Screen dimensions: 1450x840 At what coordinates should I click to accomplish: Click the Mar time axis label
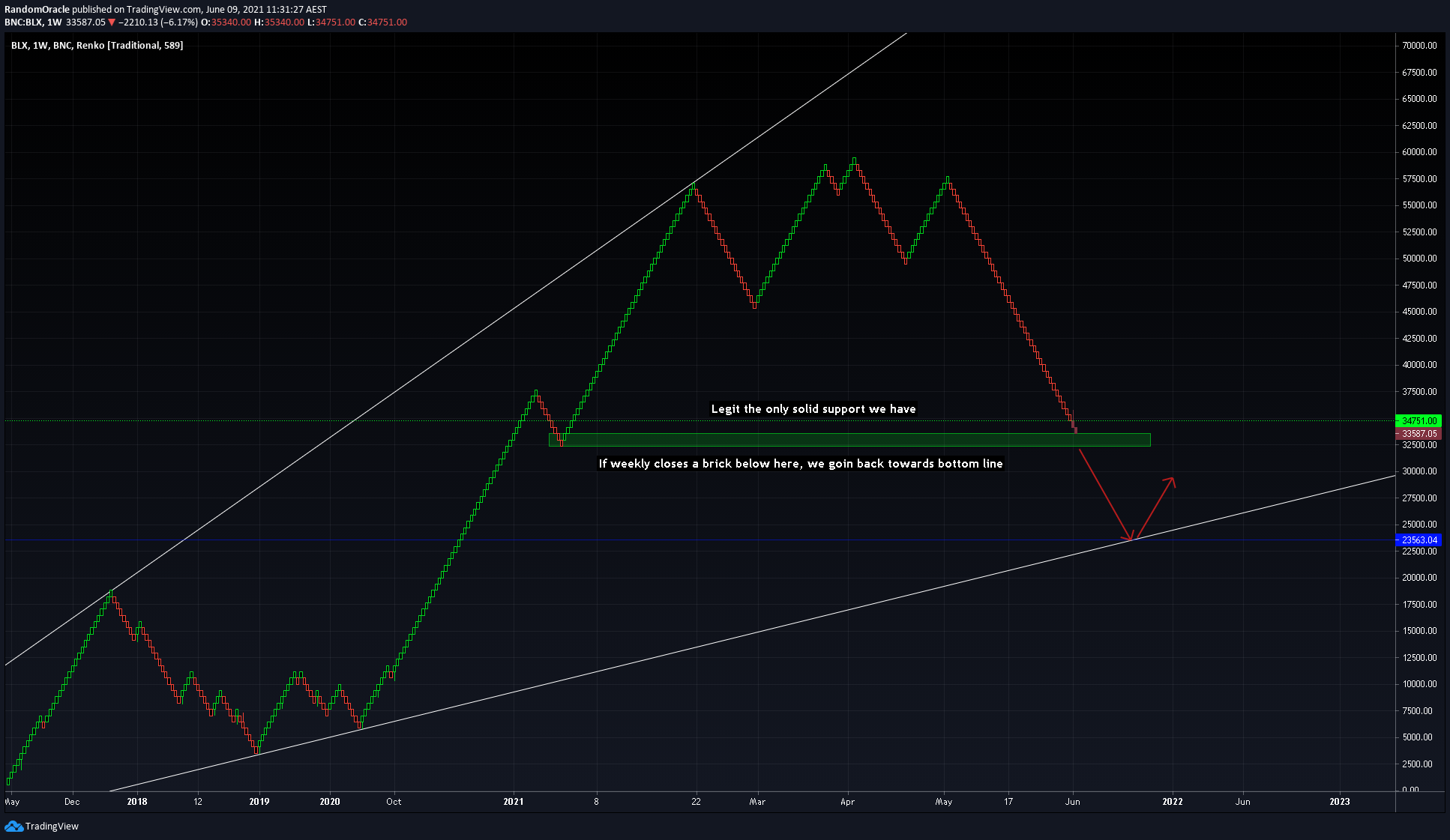757,802
